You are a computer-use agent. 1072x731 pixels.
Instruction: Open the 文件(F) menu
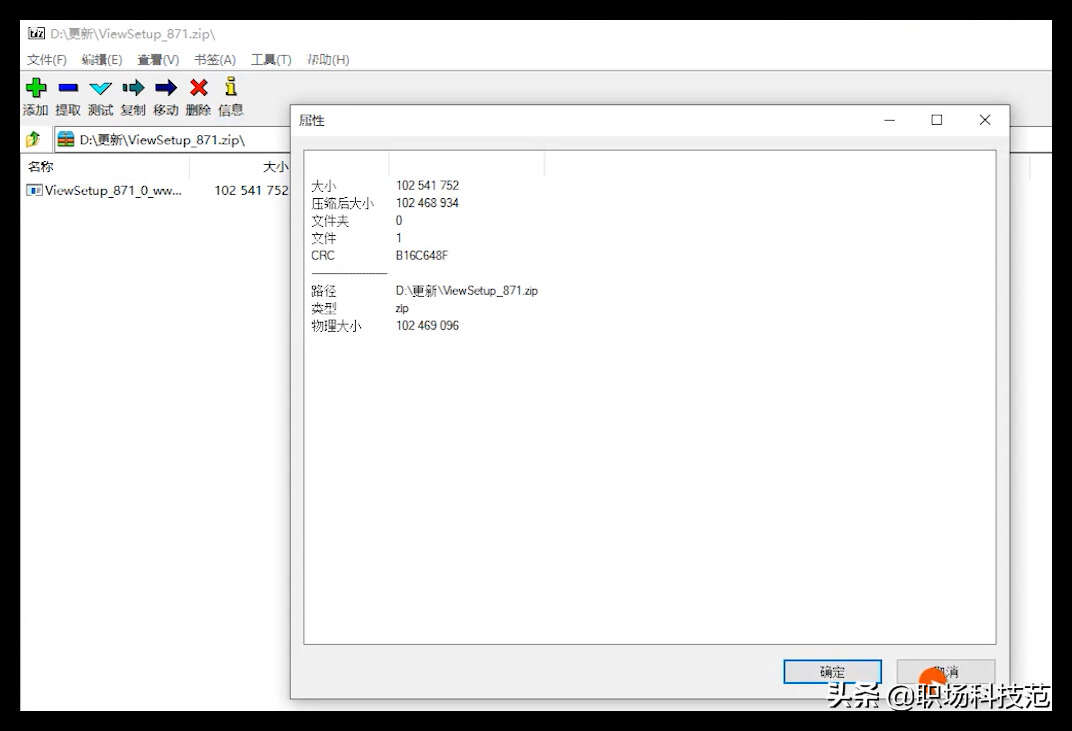tap(46, 60)
